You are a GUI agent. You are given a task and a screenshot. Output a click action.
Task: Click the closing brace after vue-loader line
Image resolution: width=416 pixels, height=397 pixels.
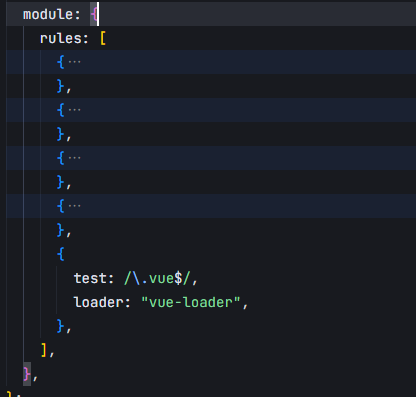(x=61, y=326)
